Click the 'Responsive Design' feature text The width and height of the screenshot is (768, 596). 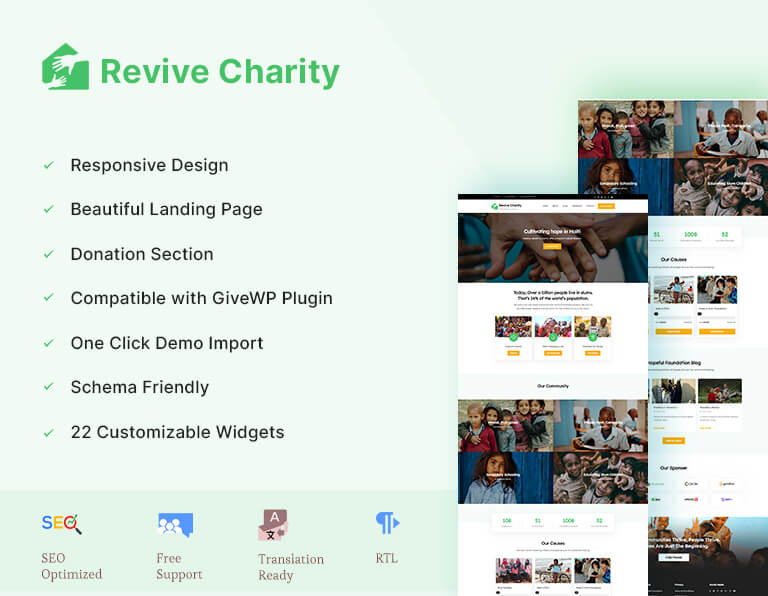point(149,166)
